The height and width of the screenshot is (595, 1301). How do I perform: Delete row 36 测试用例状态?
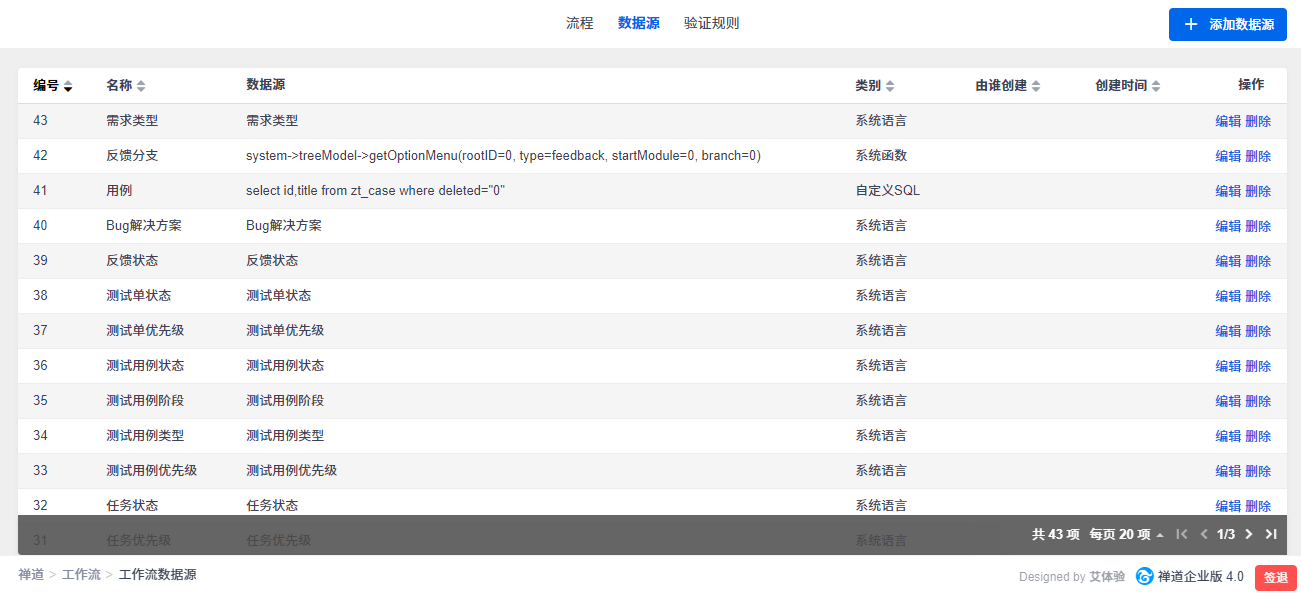tap(1258, 366)
